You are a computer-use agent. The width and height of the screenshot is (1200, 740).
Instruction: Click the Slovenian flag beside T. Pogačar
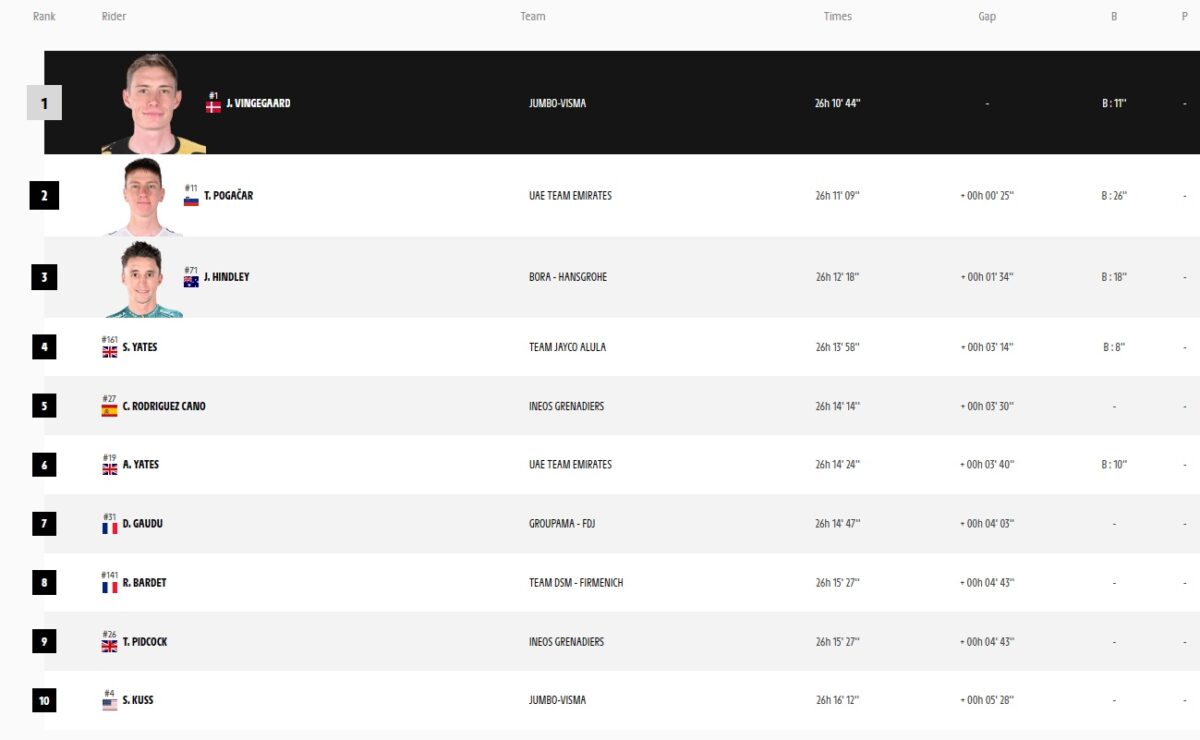tap(191, 200)
